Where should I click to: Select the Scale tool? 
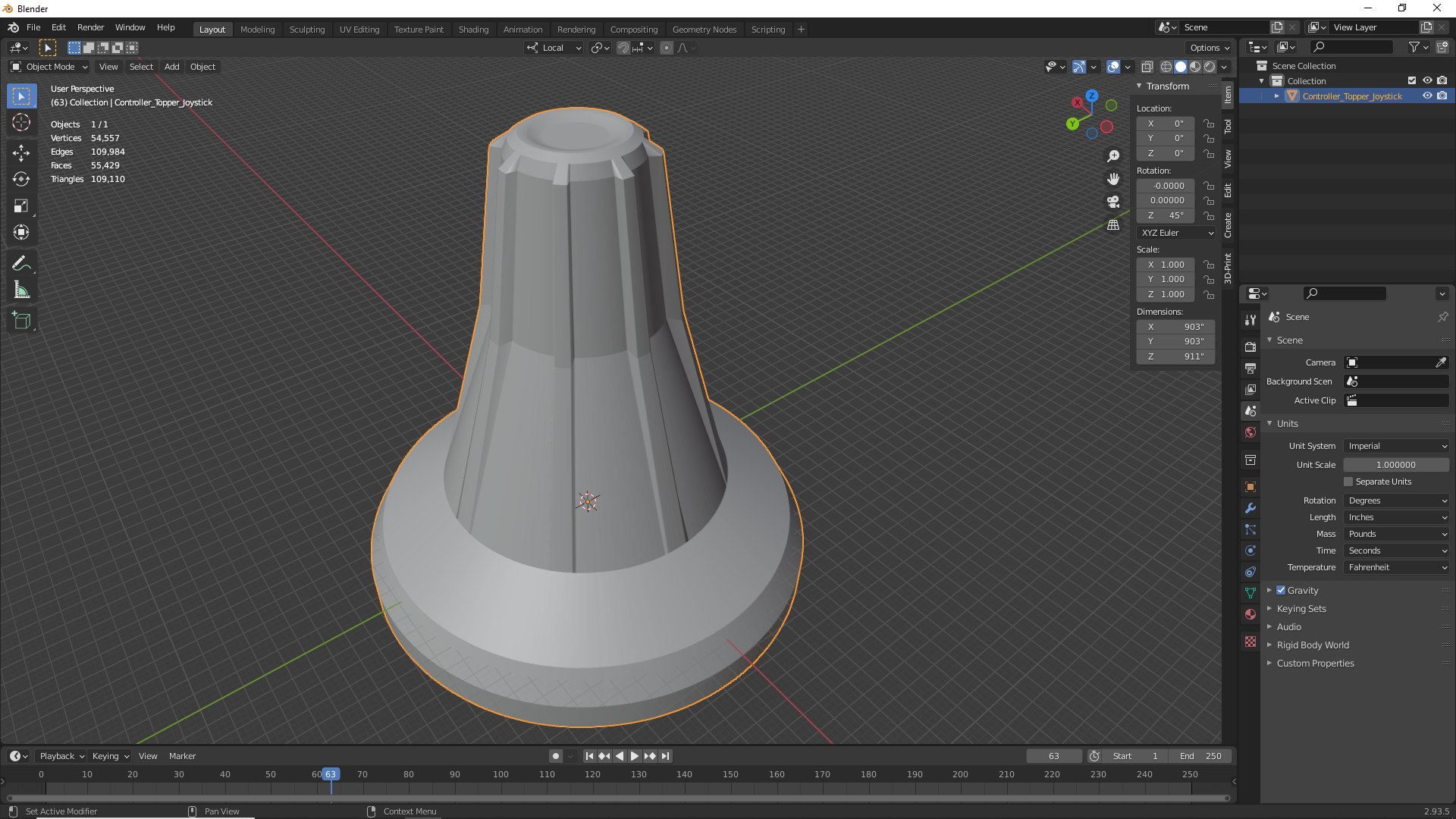point(21,206)
